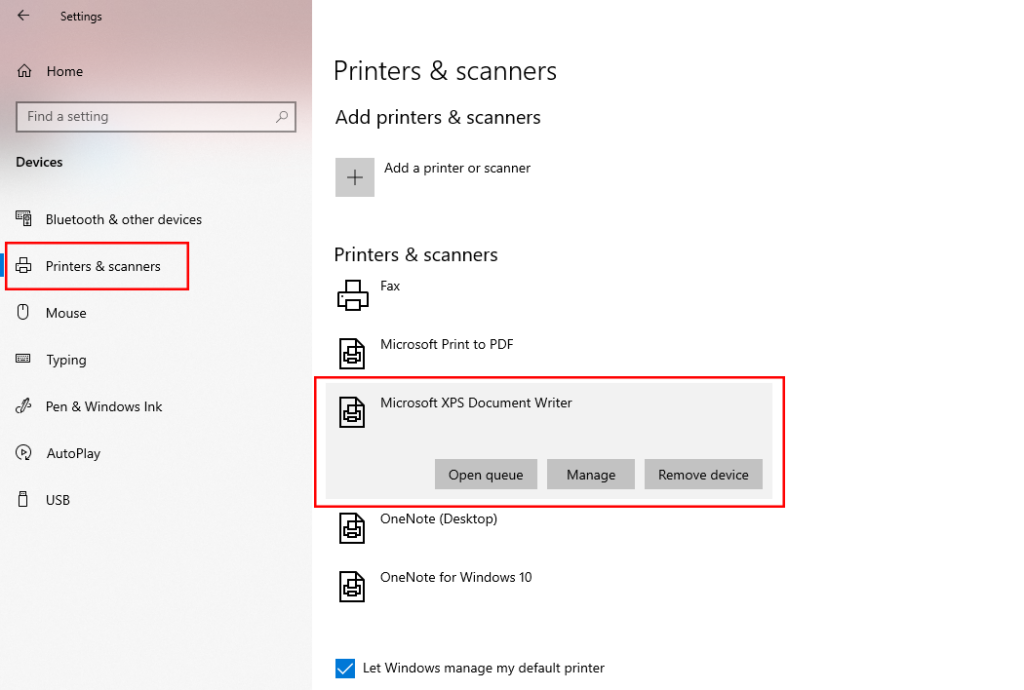
Task: Click the OneNote for Windows 10 icon
Action: (351, 585)
